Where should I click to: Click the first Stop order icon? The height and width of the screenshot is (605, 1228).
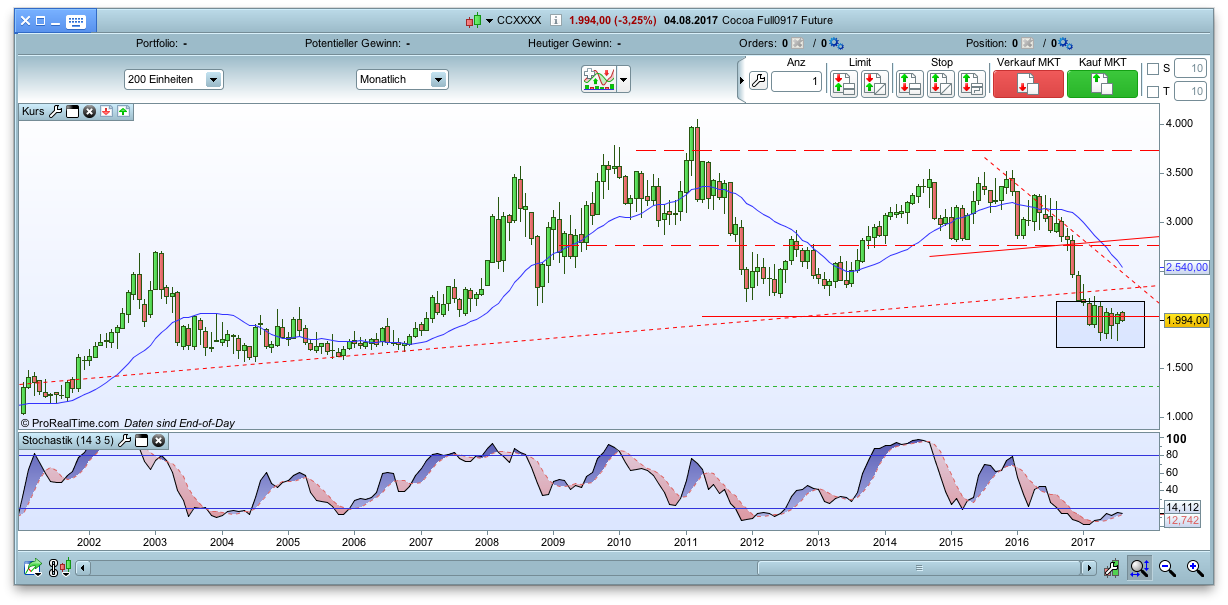pos(909,83)
